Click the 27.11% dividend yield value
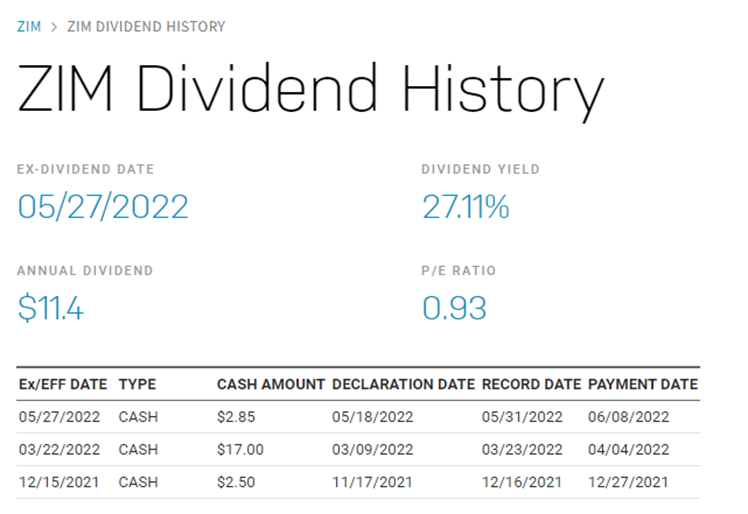Viewport: 748px width, 514px height. tap(466, 207)
